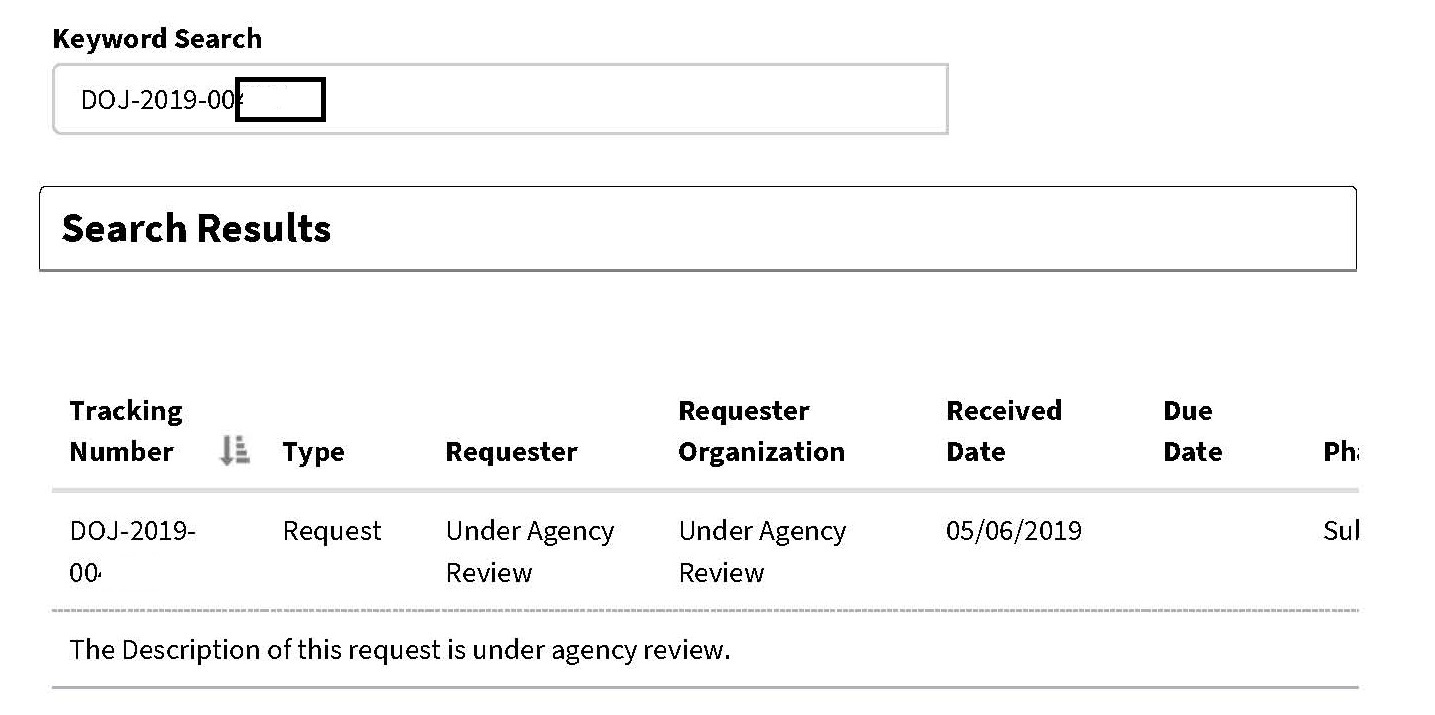This screenshot has width=1435, height=715.
Task: Sort results by Received Date header
Action: 1003,431
